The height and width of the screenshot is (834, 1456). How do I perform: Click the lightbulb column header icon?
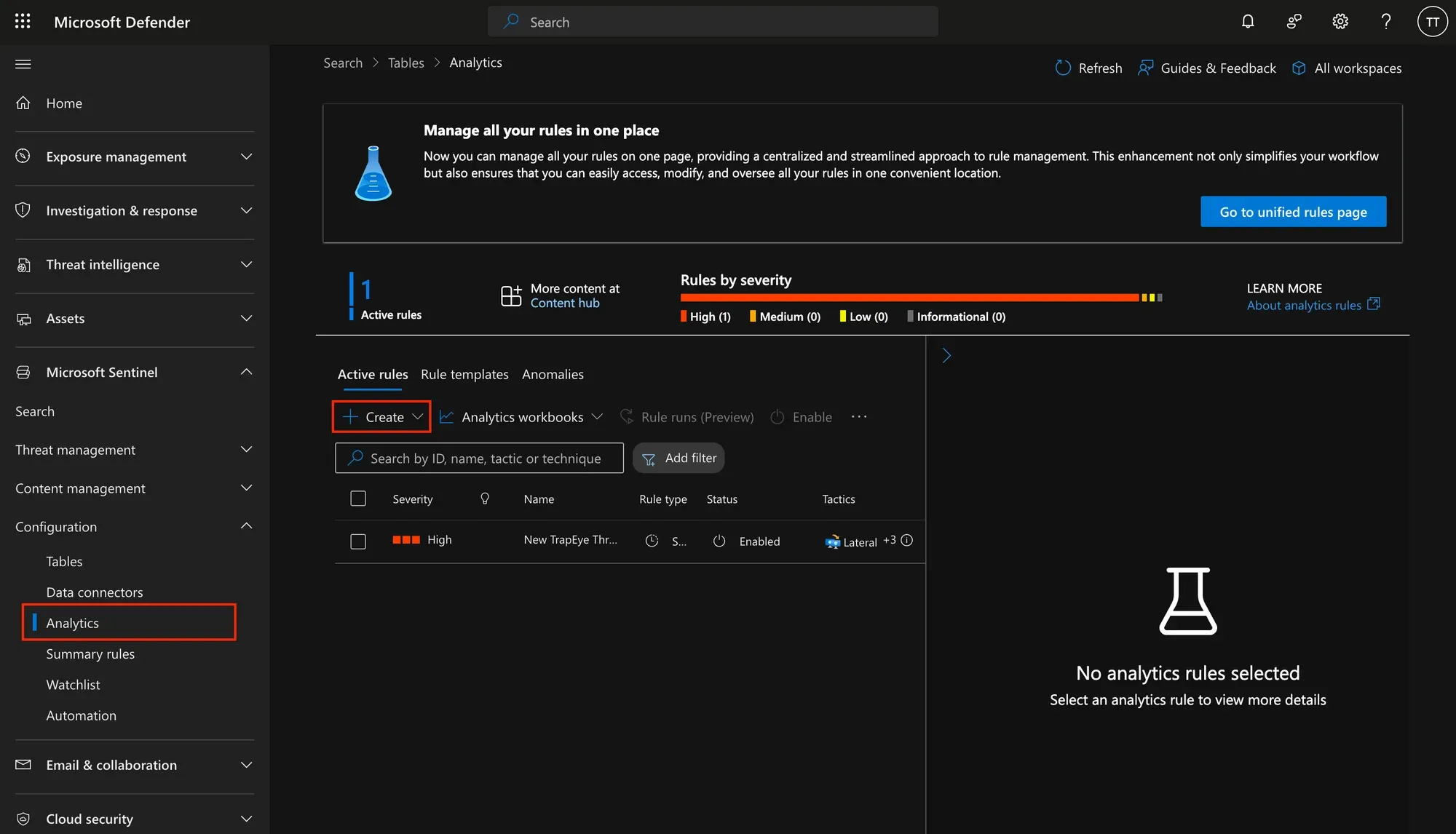[485, 499]
